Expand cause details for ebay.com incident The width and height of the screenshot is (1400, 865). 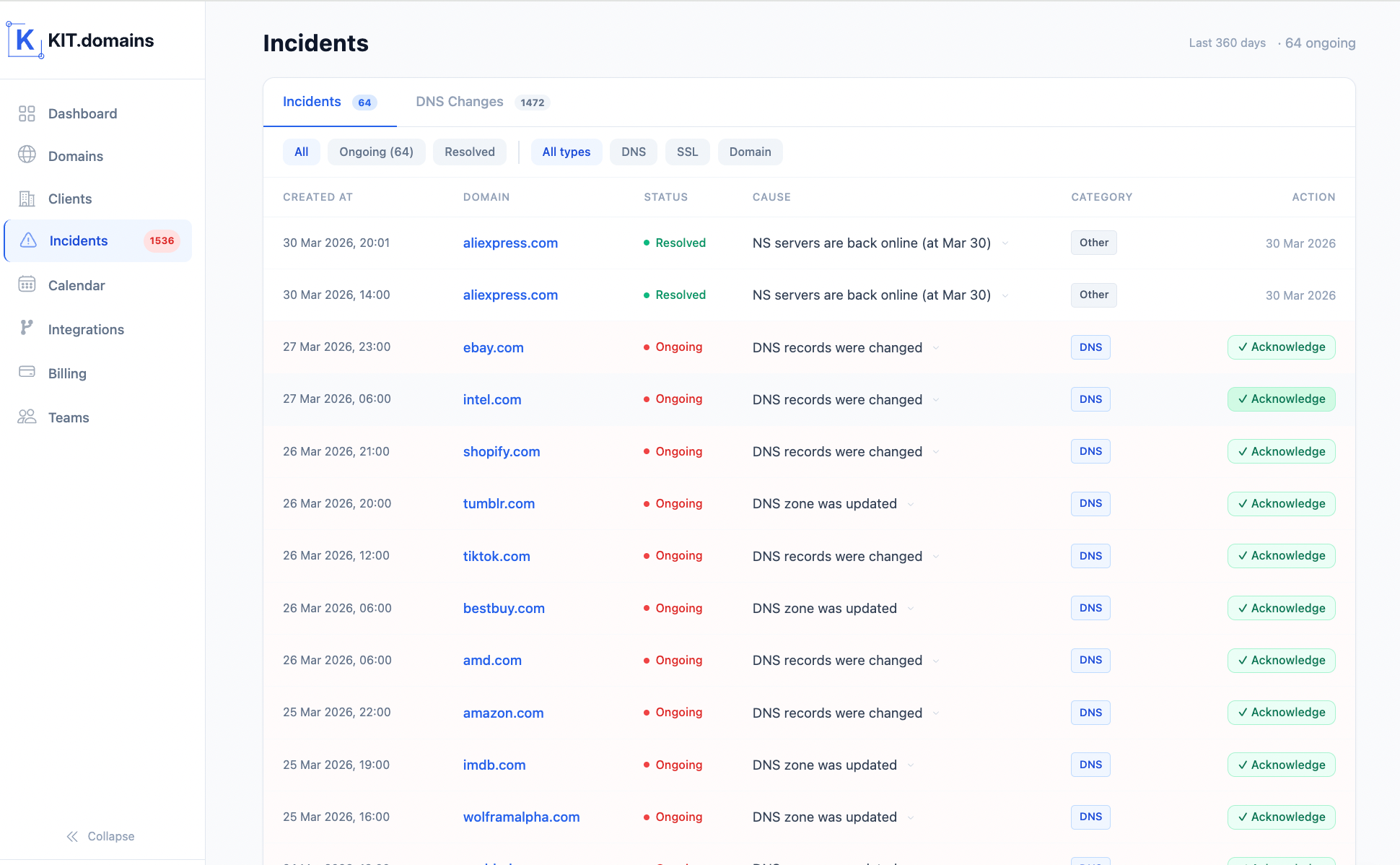(937, 348)
